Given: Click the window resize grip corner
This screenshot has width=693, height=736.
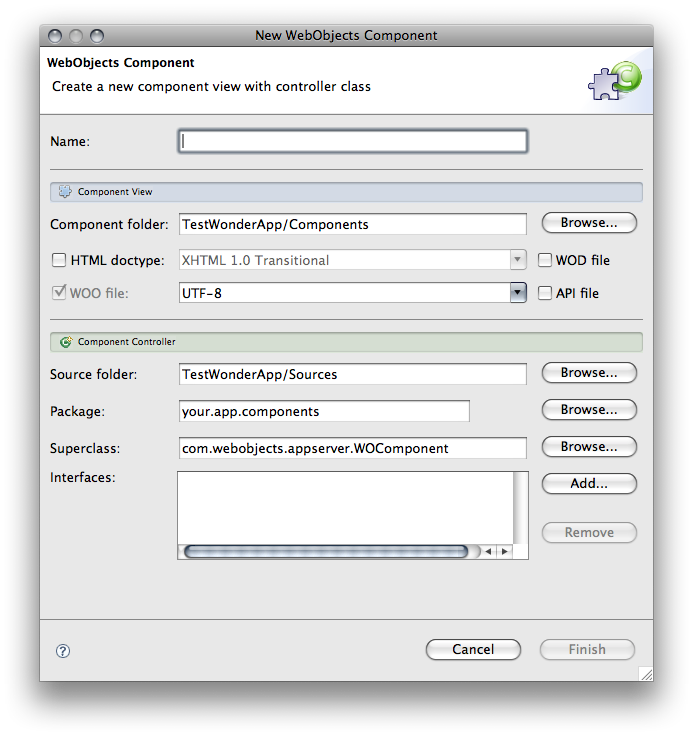Looking at the screenshot, I should [x=646, y=674].
